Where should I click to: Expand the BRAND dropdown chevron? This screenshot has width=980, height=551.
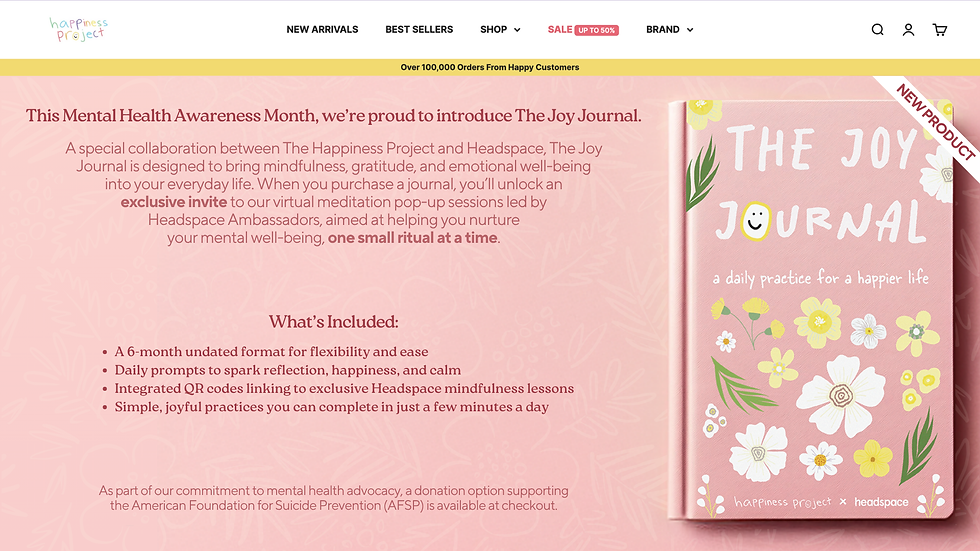click(690, 30)
